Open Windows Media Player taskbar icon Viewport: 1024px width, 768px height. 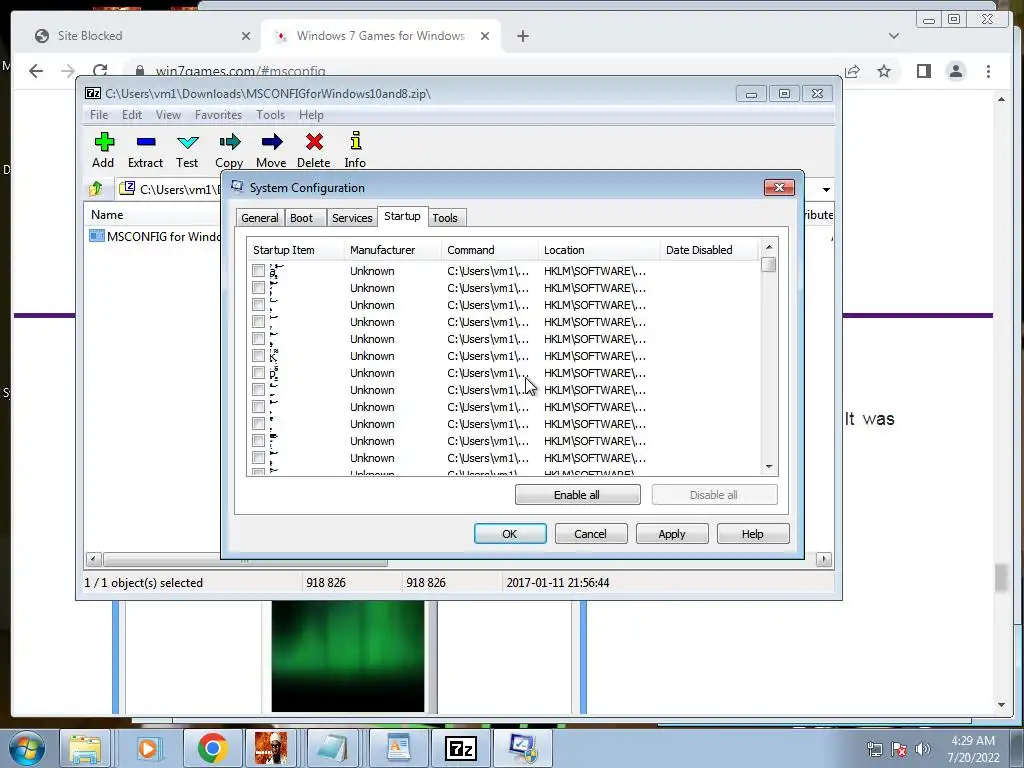pos(148,748)
